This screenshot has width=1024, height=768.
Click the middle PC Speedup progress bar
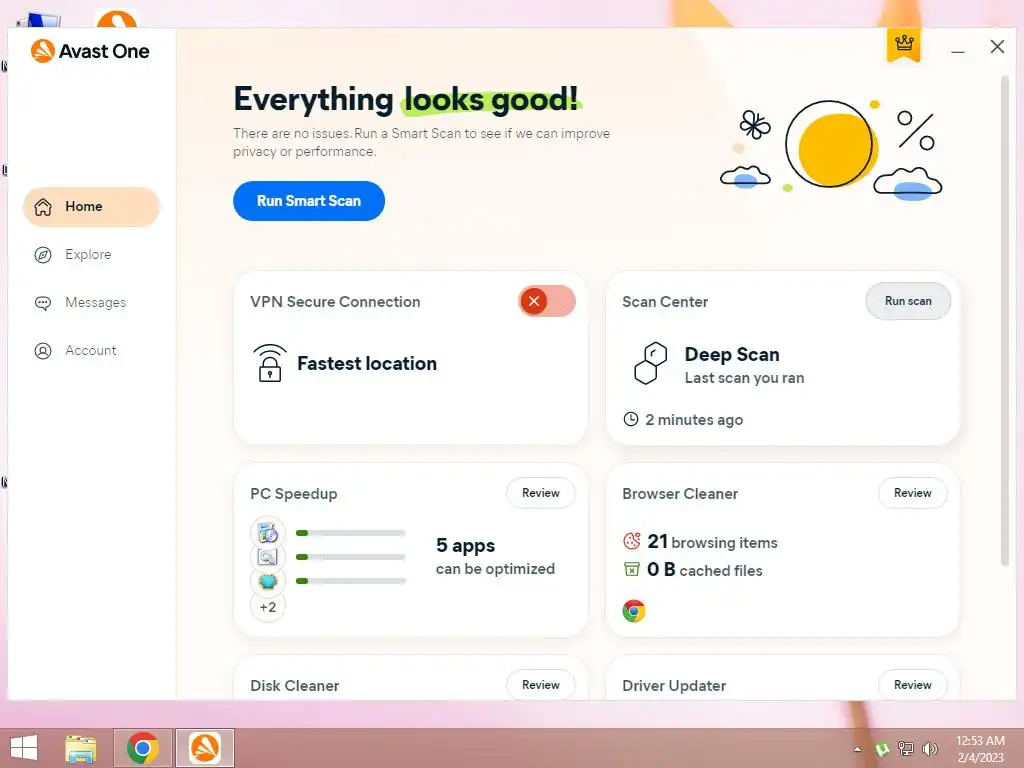pos(351,557)
